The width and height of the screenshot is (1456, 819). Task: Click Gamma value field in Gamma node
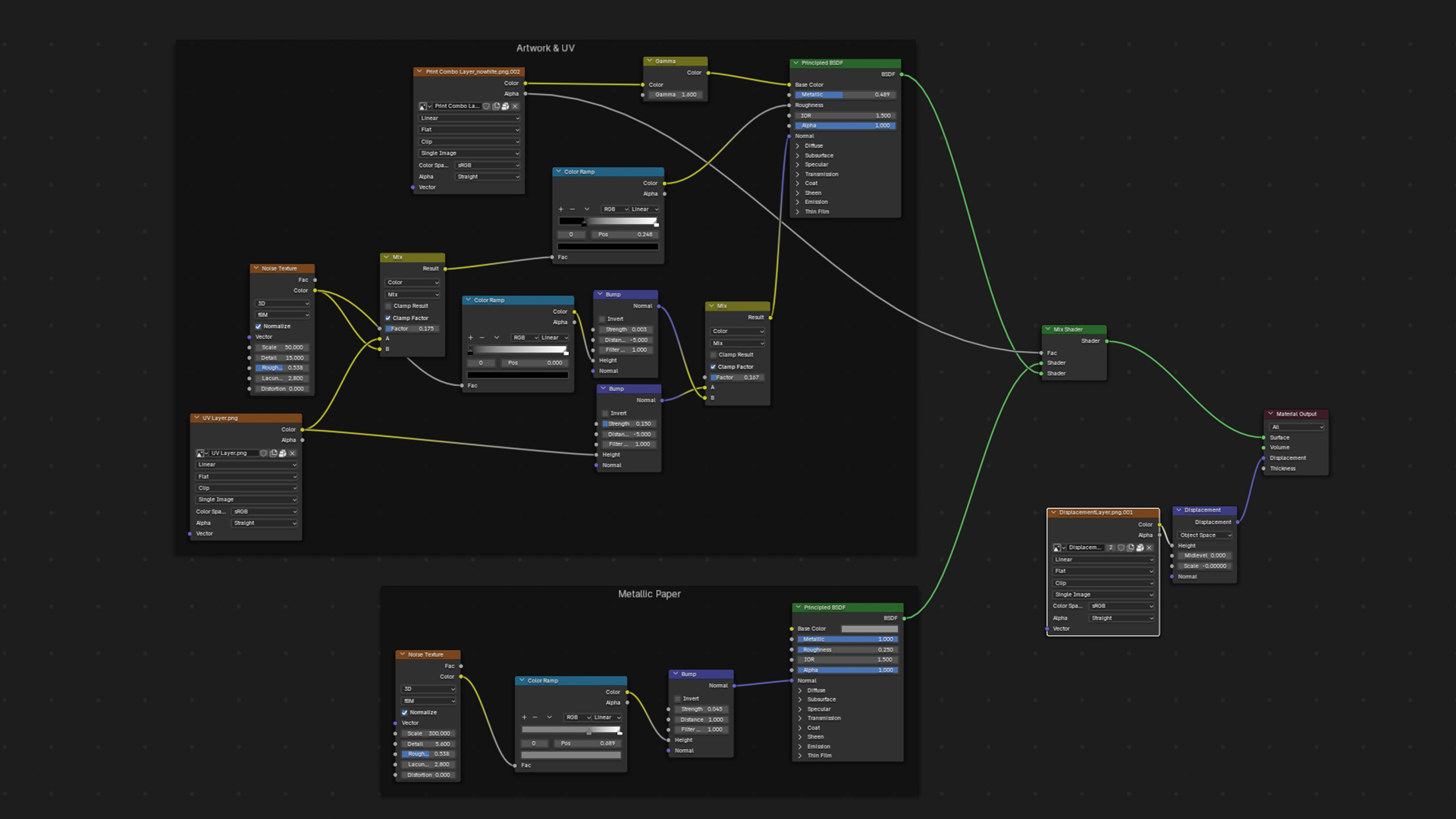675,95
